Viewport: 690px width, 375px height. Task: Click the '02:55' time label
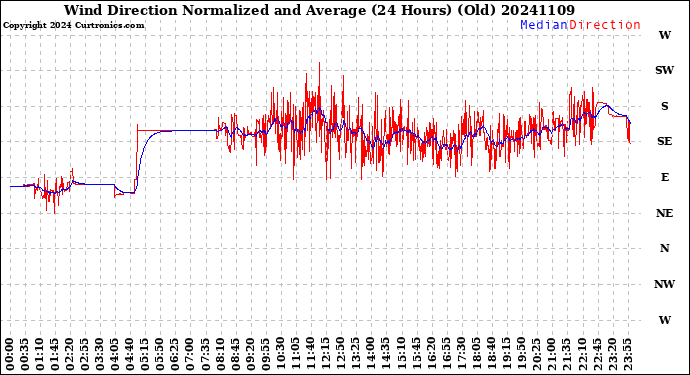coord(85,354)
